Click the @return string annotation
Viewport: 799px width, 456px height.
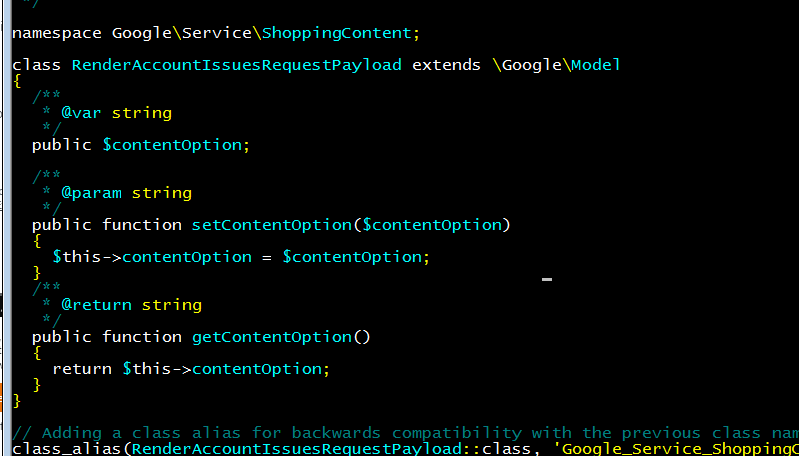[x=131, y=305]
